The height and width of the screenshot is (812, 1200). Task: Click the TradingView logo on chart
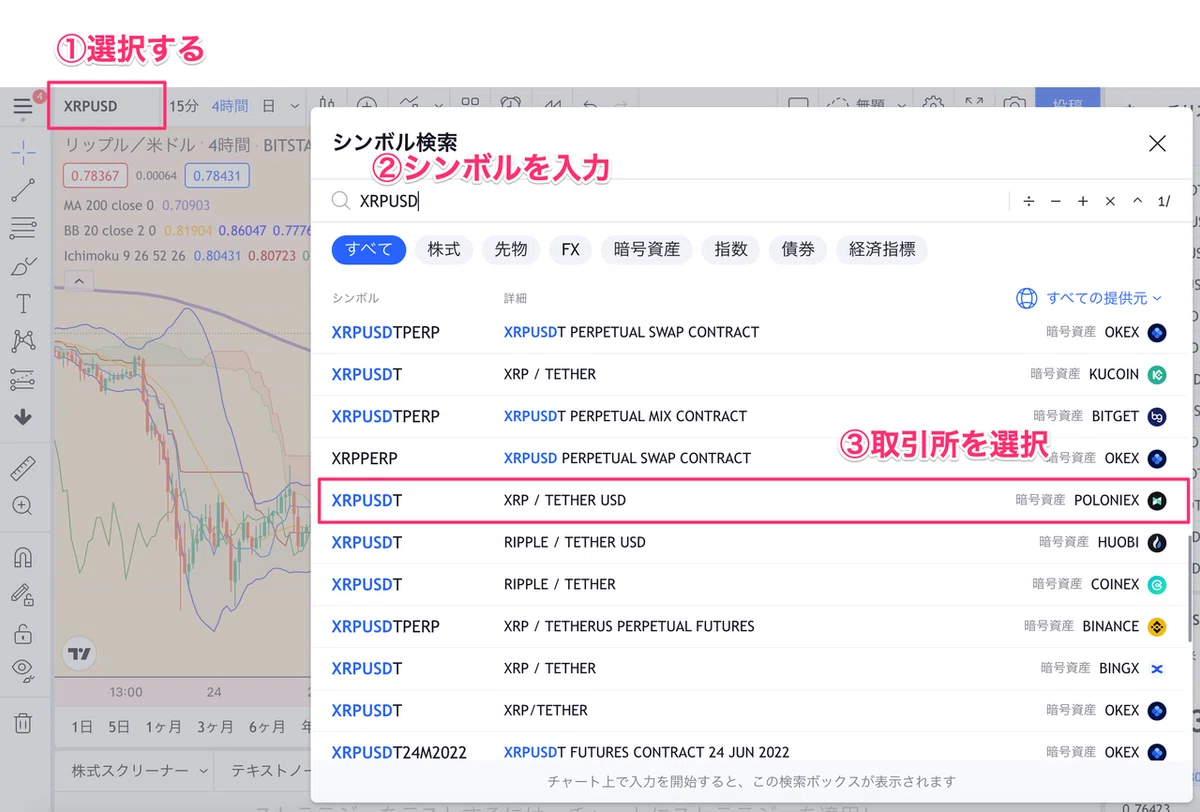(79, 653)
